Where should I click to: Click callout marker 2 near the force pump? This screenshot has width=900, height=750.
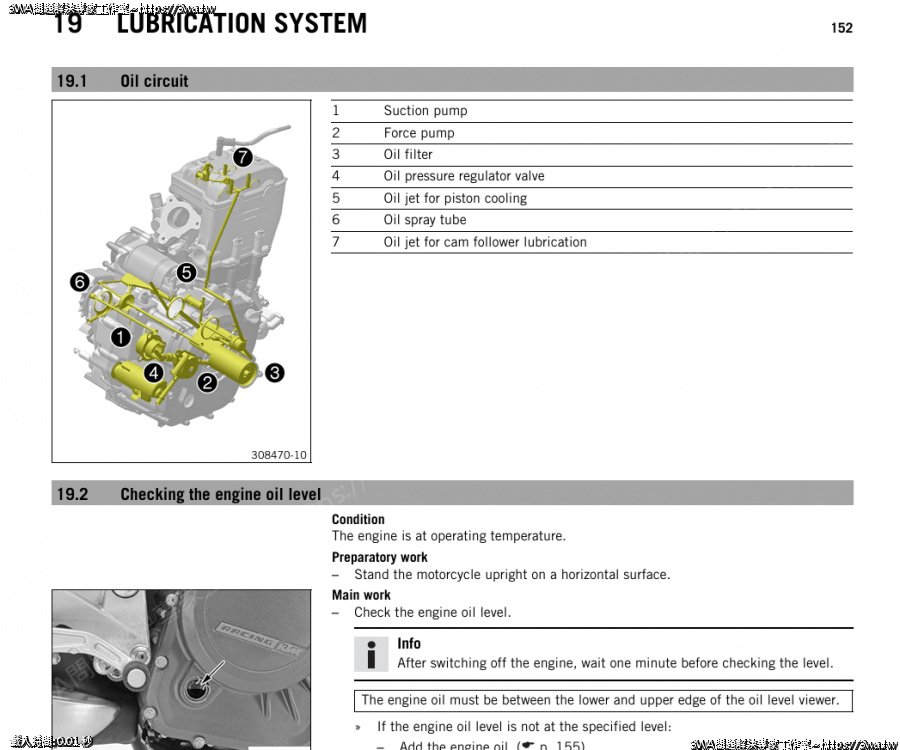[x=207, y=381]
